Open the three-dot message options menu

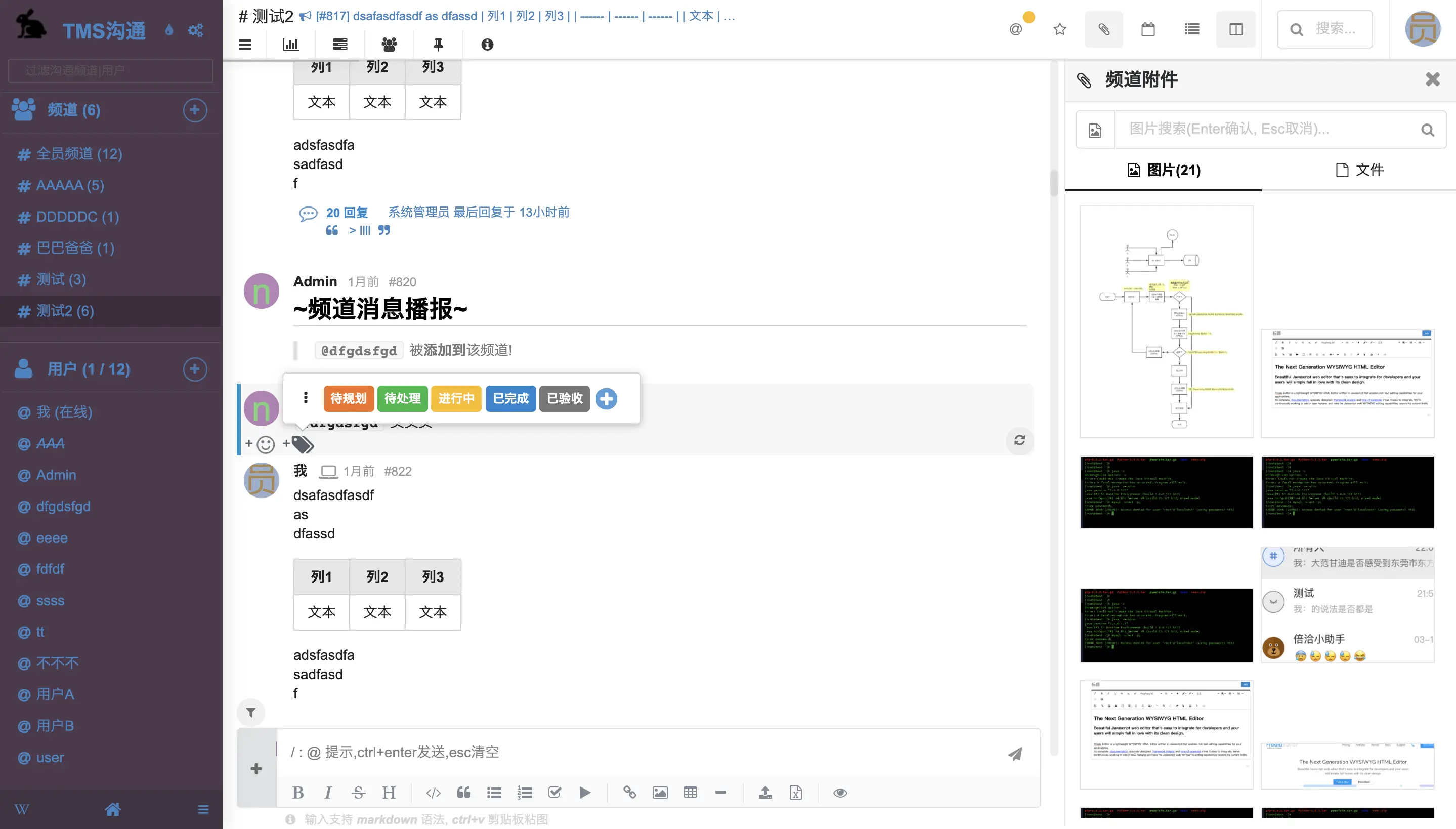pos(306,397)
